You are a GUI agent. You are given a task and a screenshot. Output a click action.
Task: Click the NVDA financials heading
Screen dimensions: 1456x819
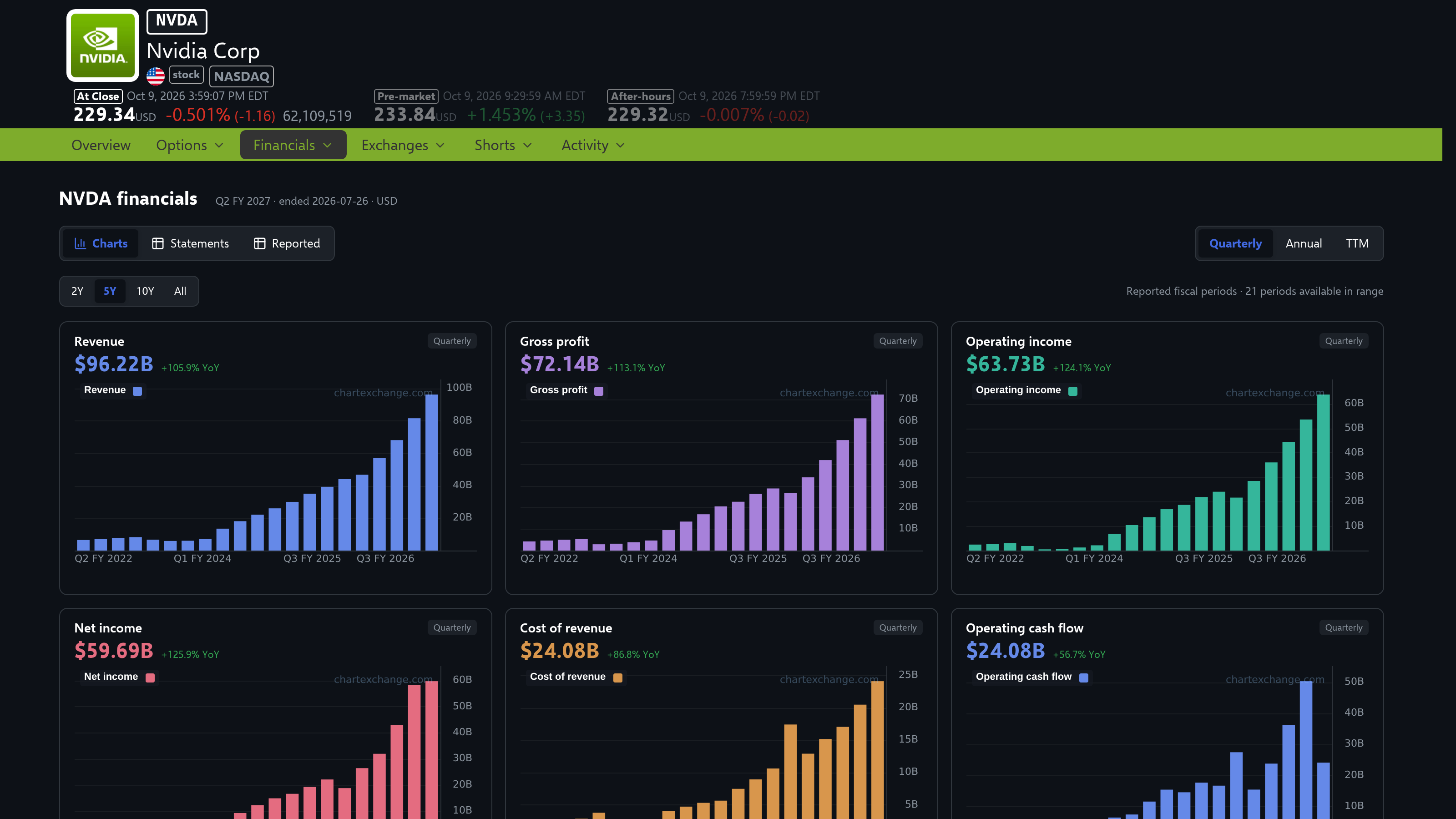click(128, 198)
